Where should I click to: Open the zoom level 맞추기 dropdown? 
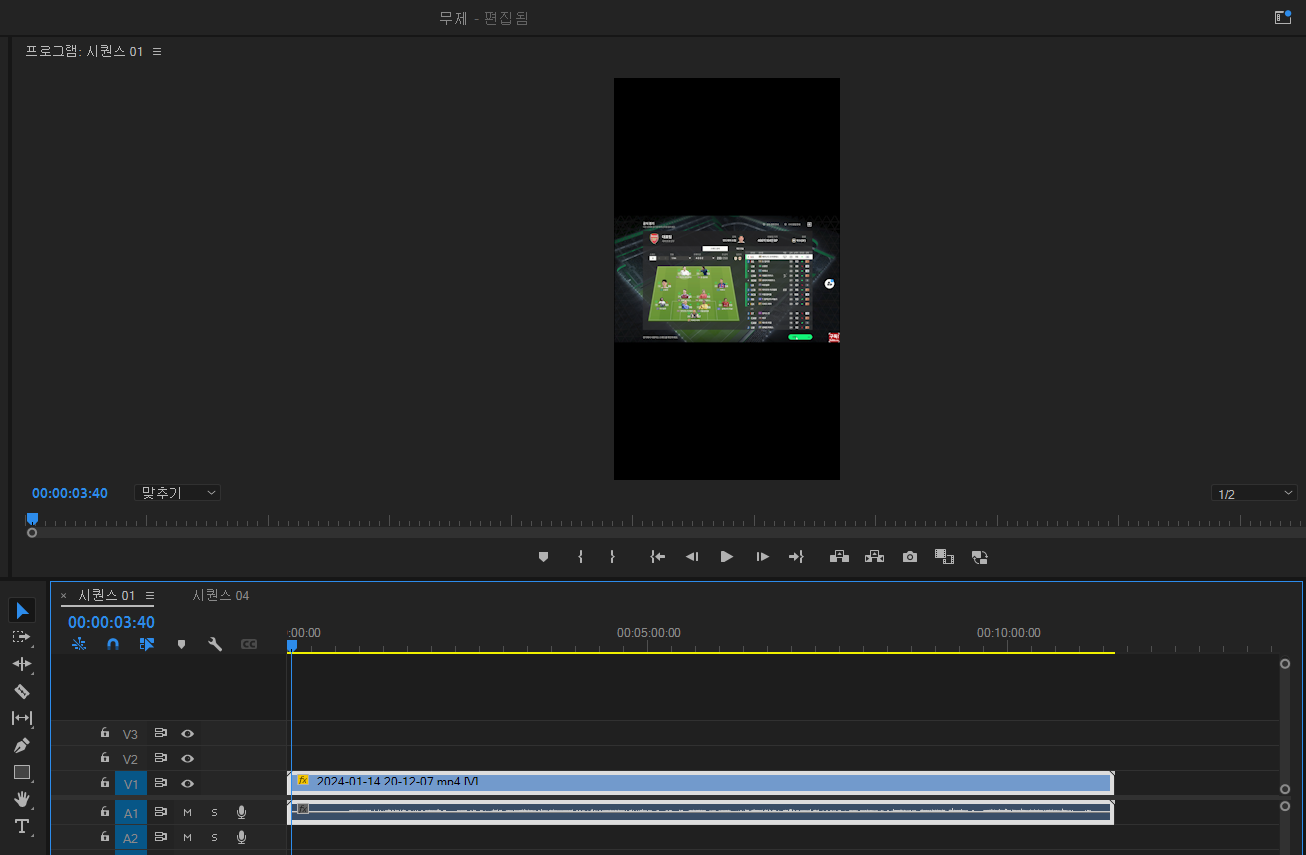(178, 493)
